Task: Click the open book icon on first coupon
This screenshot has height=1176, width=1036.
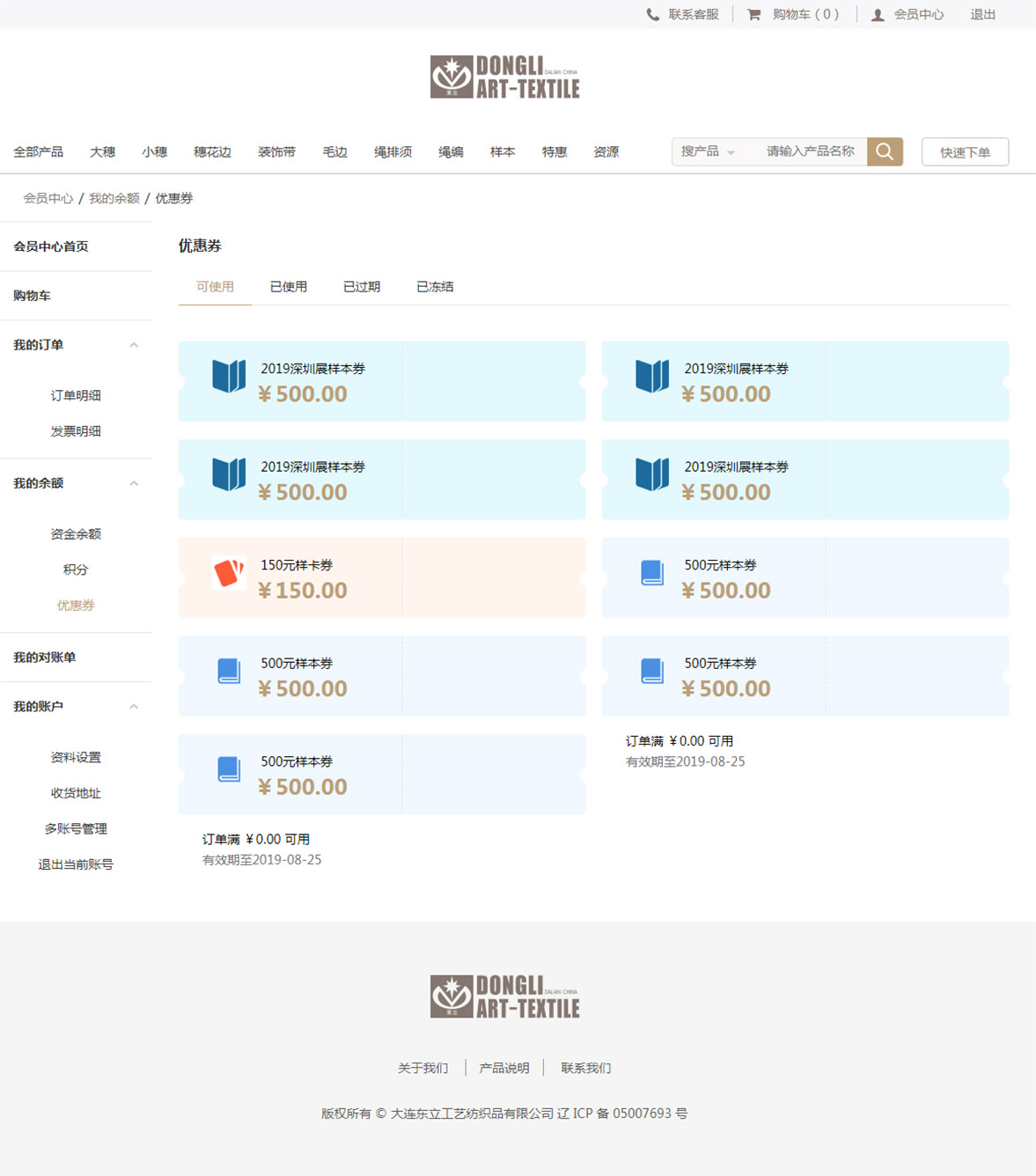Action: pyautogui.click(x=229, y=376)
